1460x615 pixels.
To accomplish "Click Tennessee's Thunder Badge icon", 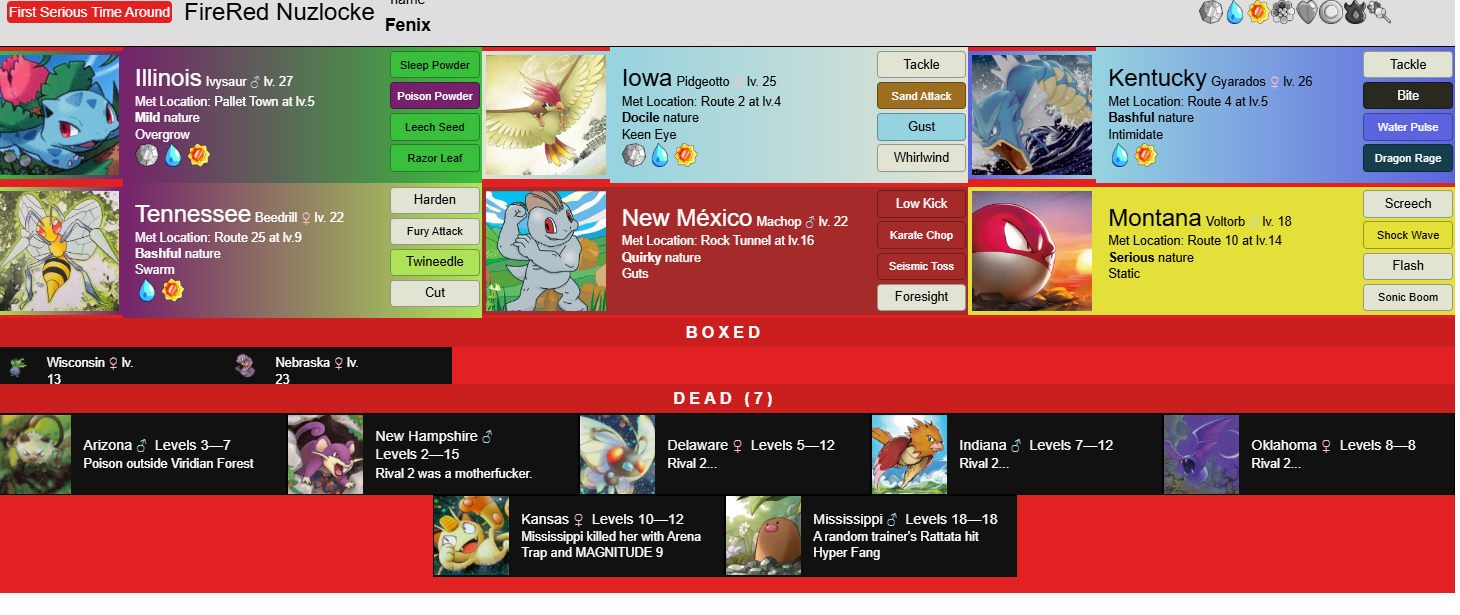I will click(x=173, y=290).
